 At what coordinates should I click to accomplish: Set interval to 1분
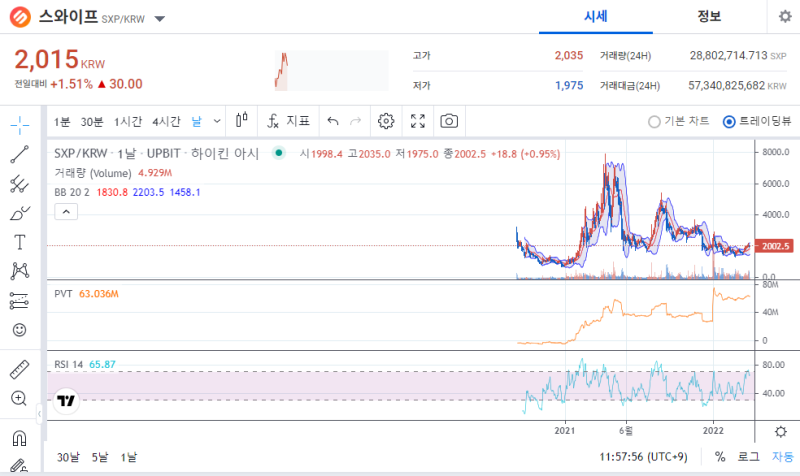point(62,121)
